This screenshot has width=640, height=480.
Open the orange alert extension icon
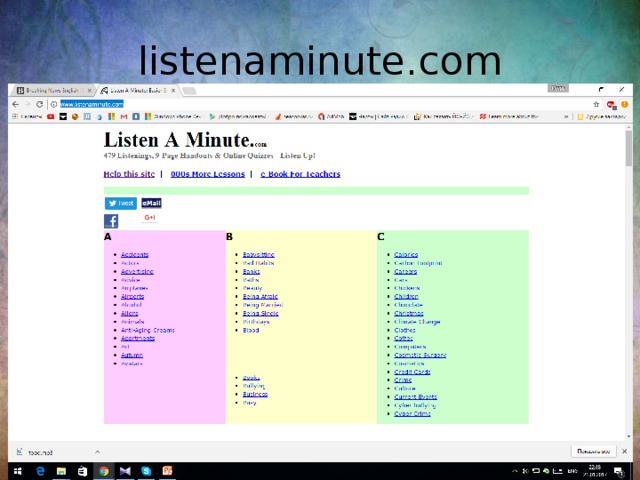point(624,104)
